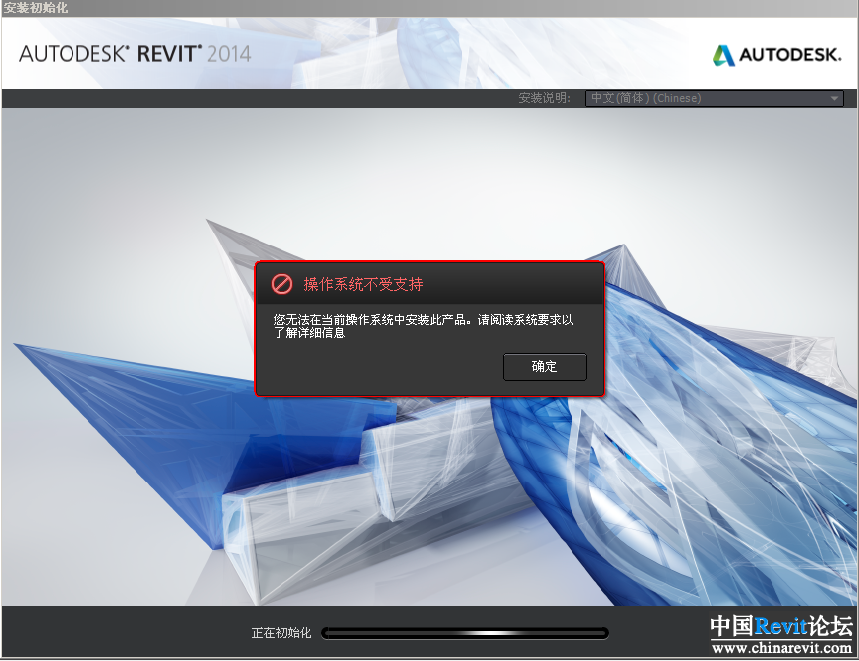The height and width of the screenshot is (661, 859).
Task: Click the AUTODESK REVIT 2014 title
Action: (x=135, y=54)
